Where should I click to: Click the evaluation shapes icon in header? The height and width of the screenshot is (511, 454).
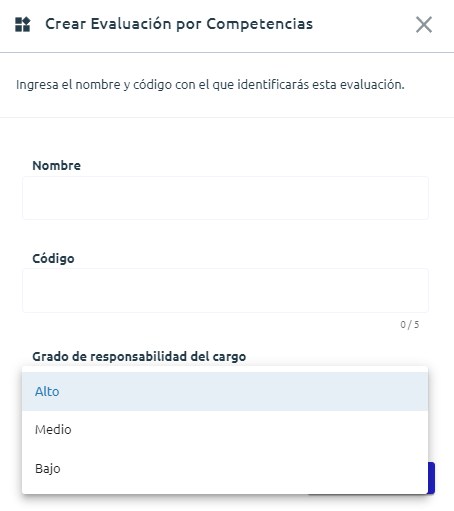(x=23, y=24)
